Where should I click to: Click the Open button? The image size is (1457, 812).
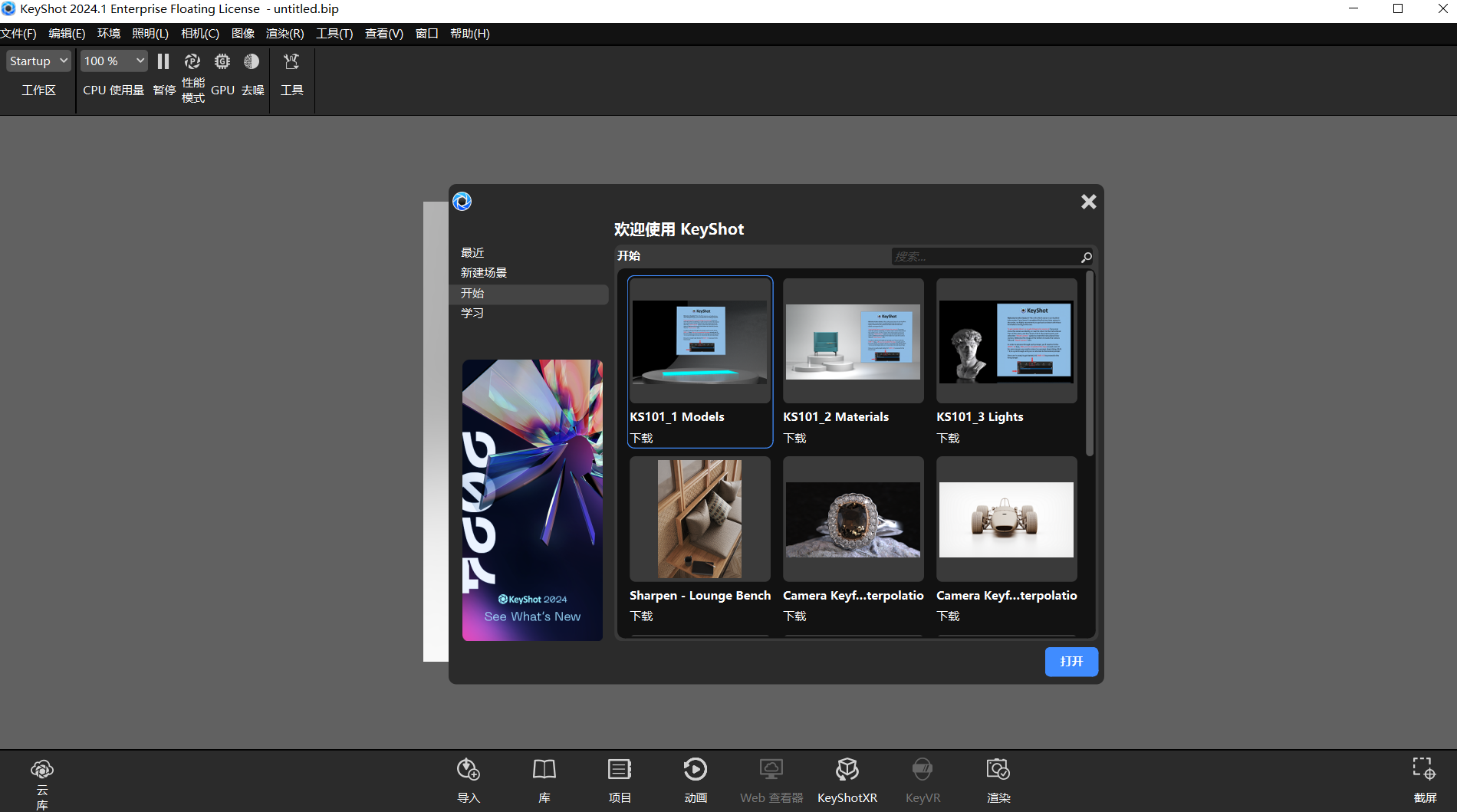(x=1071, y=662)
